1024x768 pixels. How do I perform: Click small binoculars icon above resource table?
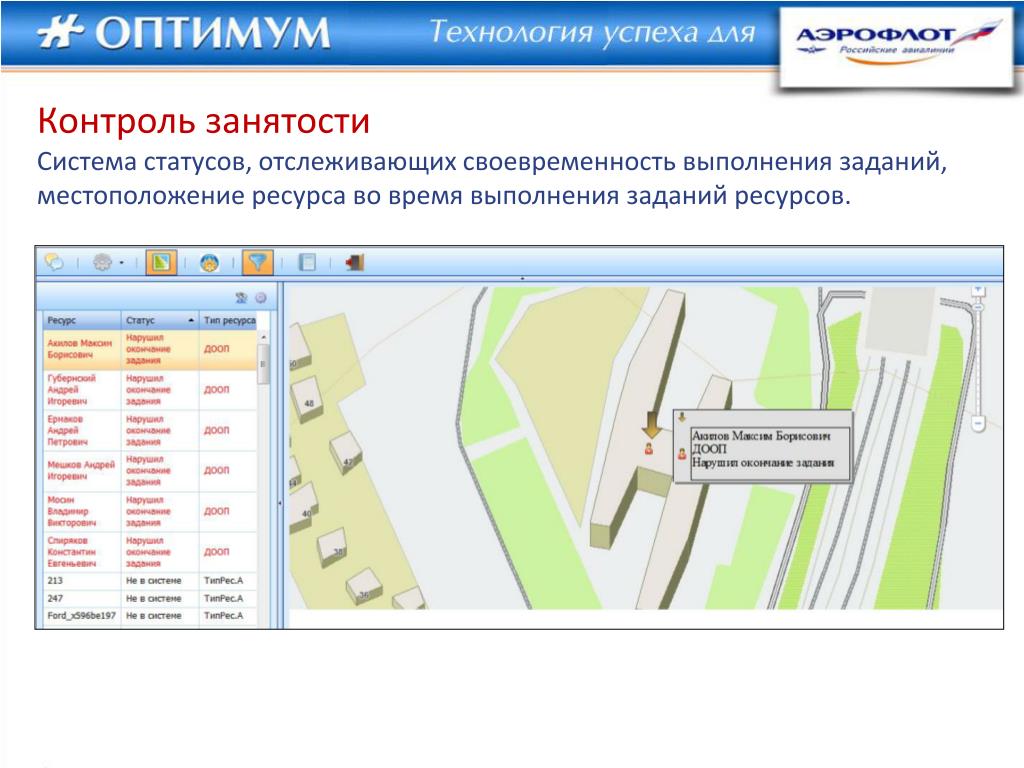point(241,297)
